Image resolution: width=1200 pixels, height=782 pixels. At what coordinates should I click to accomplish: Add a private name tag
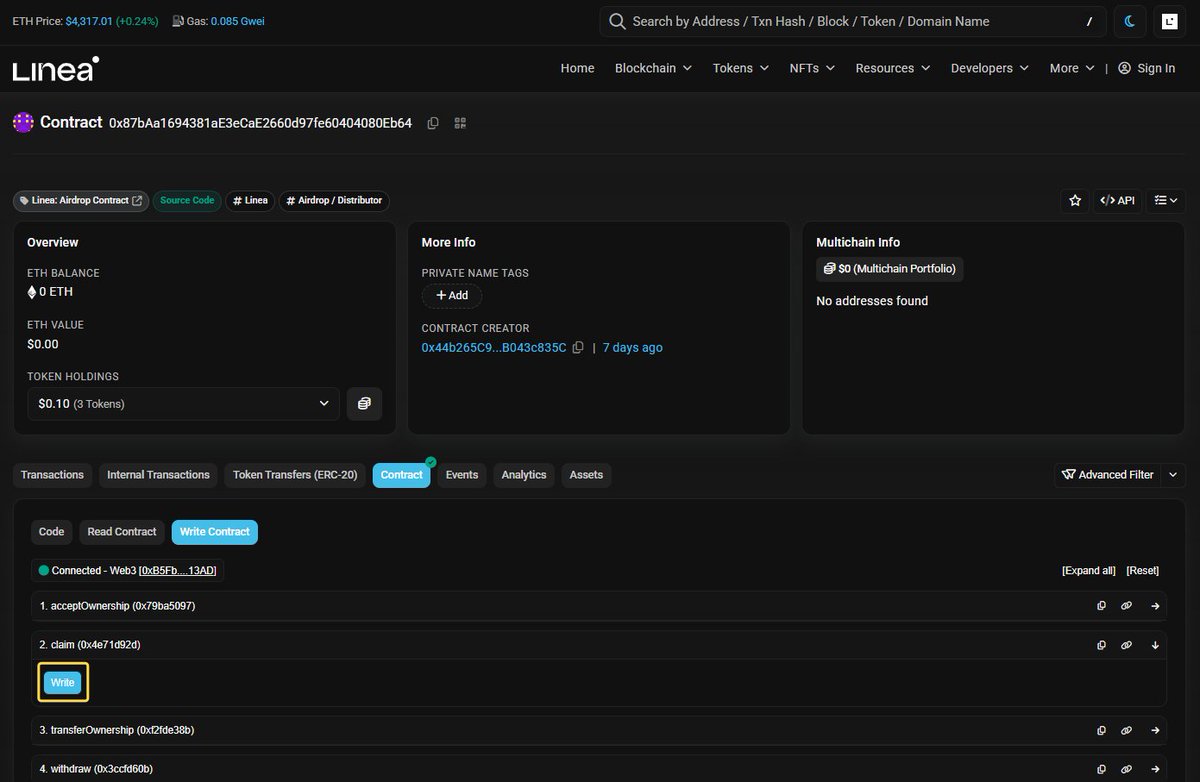click(x=452, y=296)
